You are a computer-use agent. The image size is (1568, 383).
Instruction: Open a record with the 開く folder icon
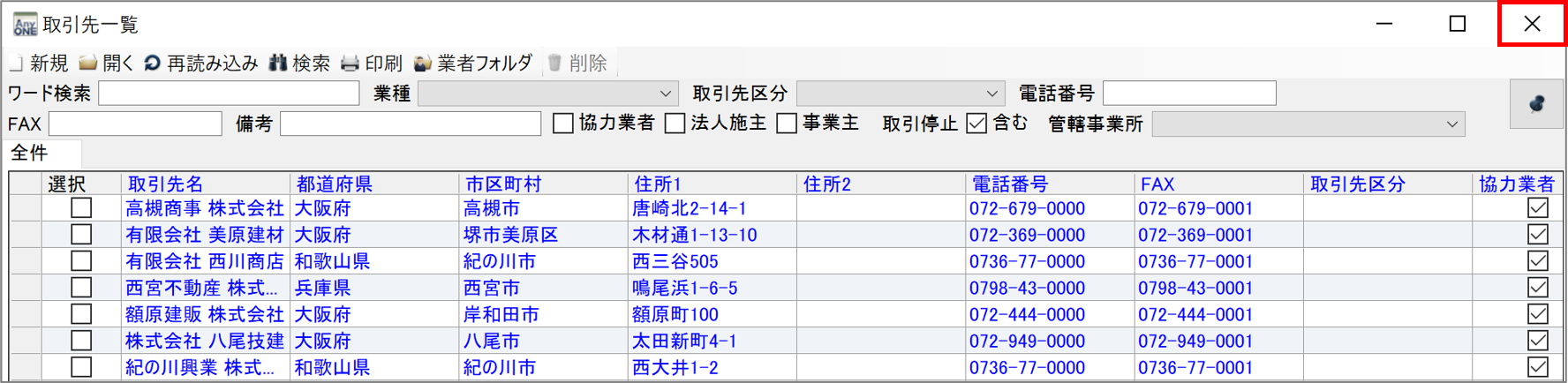88,64
